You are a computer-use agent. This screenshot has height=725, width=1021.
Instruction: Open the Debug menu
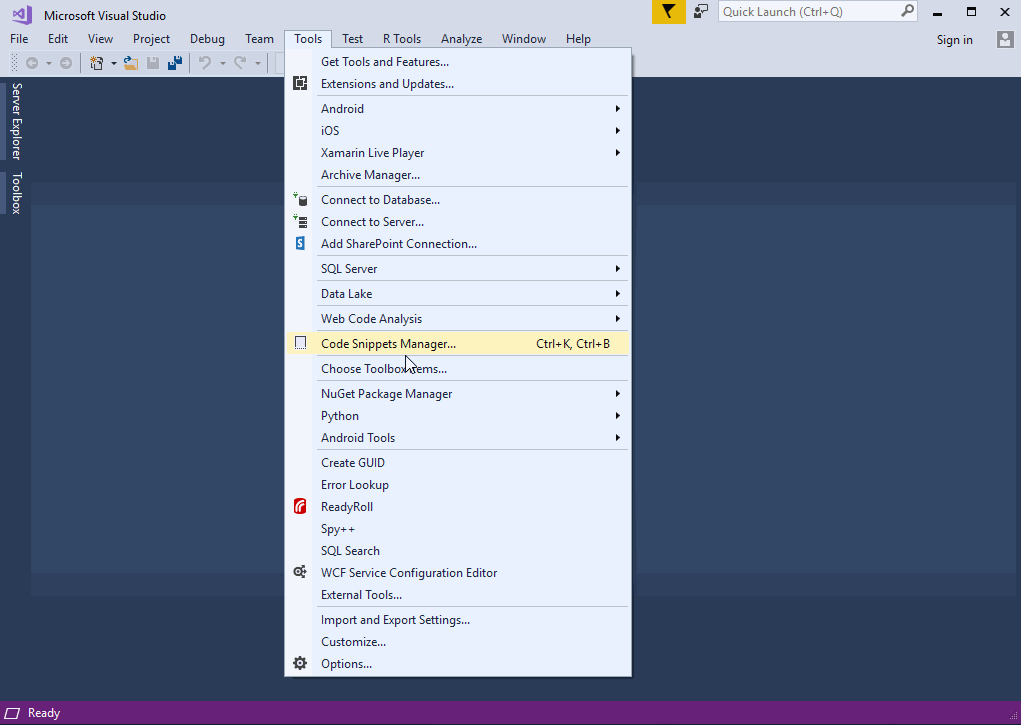coord(207,38)
